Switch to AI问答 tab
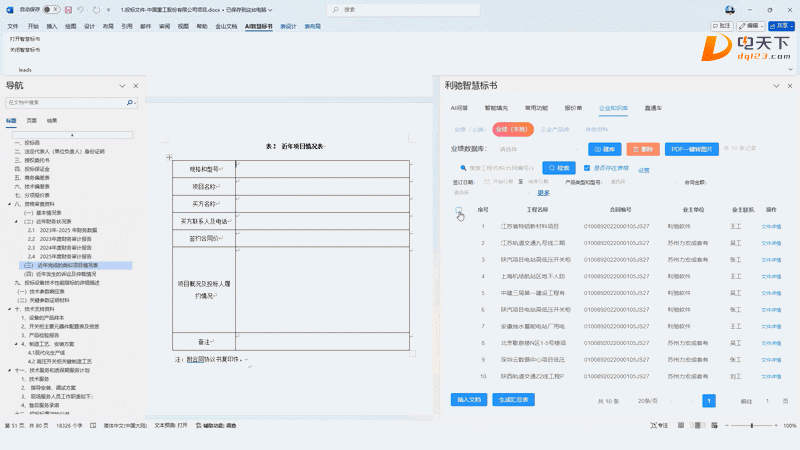Screen dimensions: 800x450 pyautogui.click(x=459, y=108)
